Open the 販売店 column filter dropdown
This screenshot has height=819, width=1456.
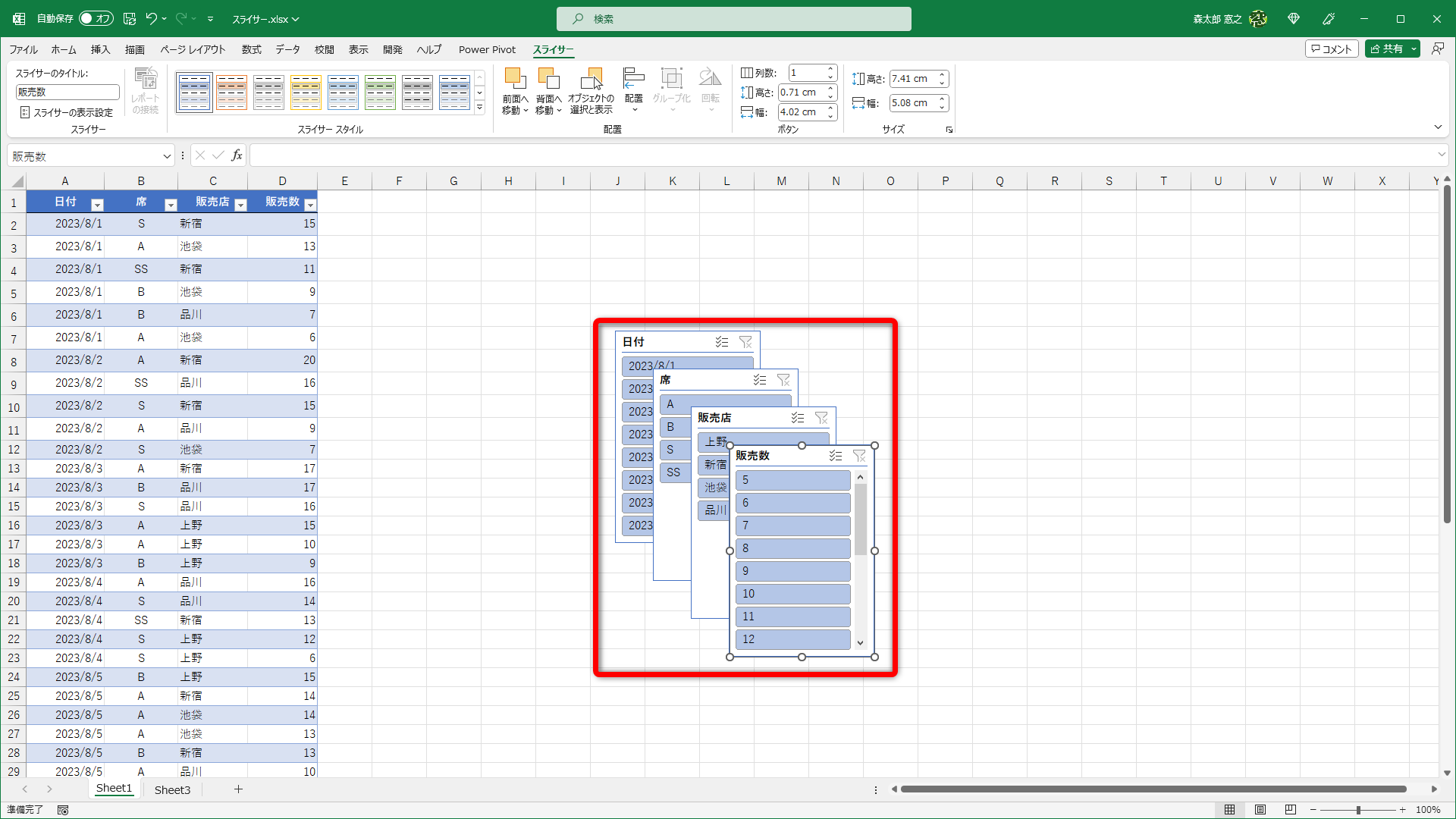point(241,205)
